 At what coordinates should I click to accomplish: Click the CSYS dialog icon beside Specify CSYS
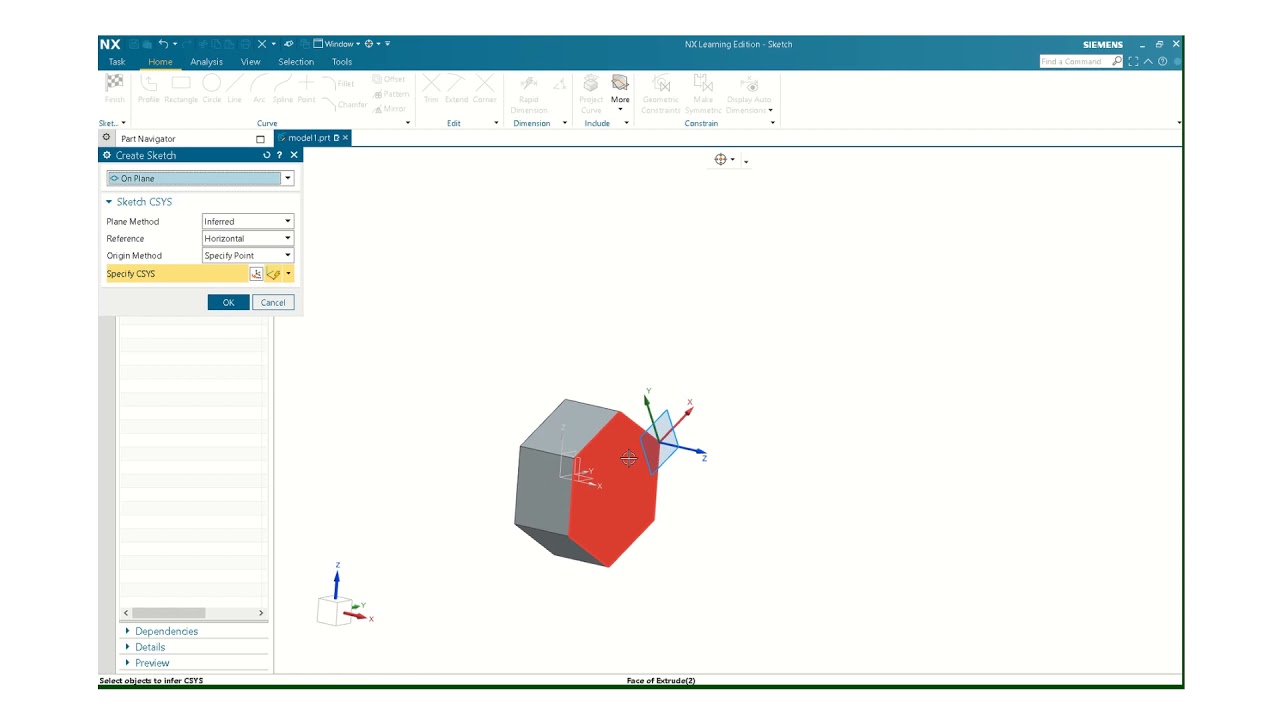pyautogui.click(x=256, y=274)
